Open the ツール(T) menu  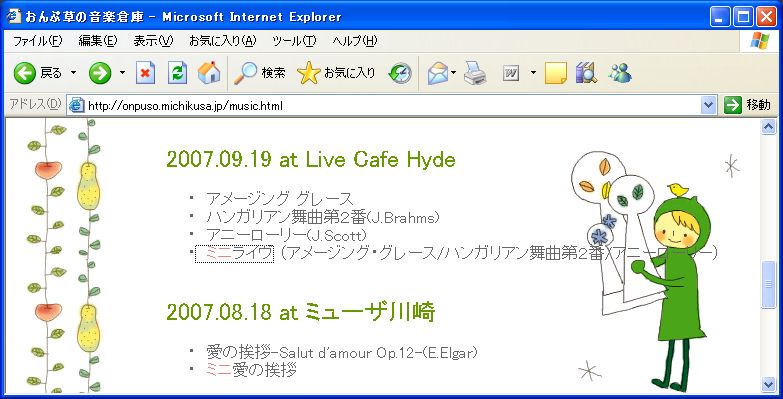point(294,41)
